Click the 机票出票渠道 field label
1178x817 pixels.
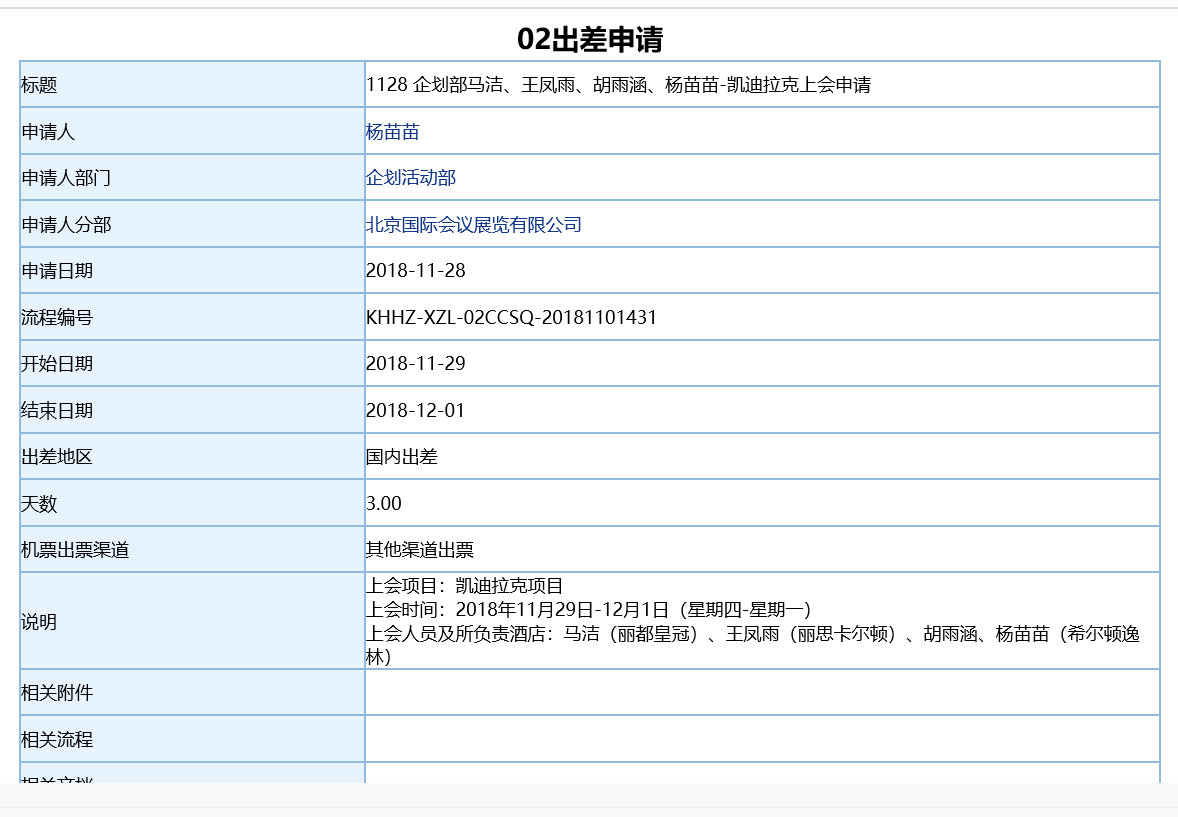pos(75,550)
